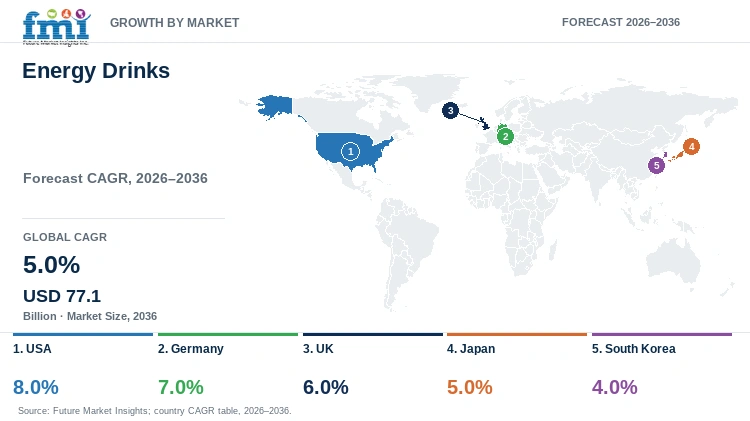Click the Billion · Market Size, 2036 caption
The image size is (750, 421).
click(90, 316)
